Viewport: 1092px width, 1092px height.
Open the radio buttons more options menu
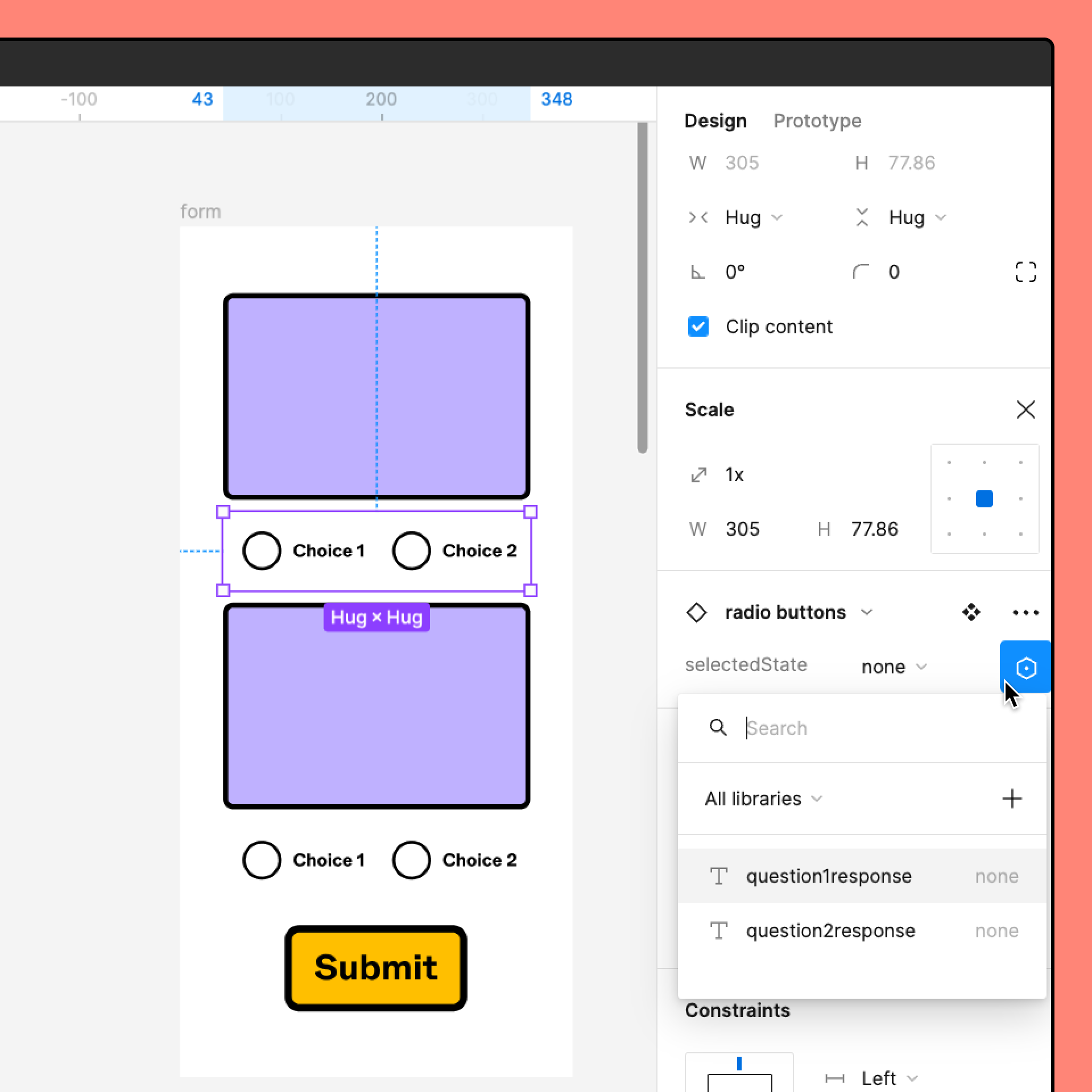tap(1025, 613)
